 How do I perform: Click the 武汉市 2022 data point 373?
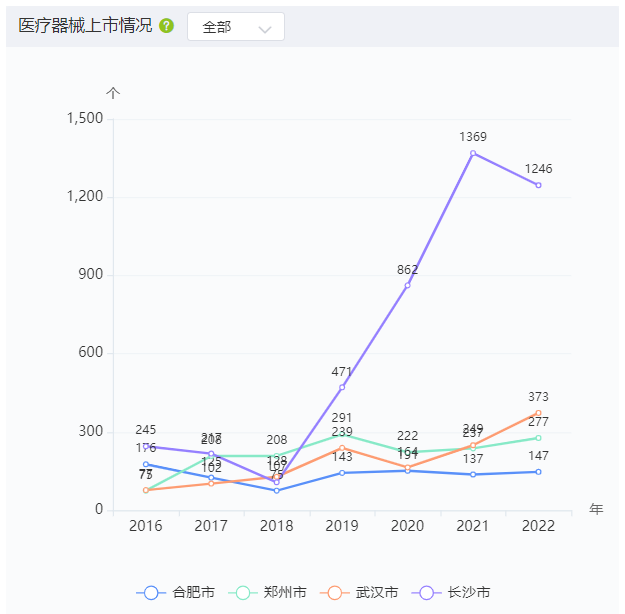pos(538,413)
